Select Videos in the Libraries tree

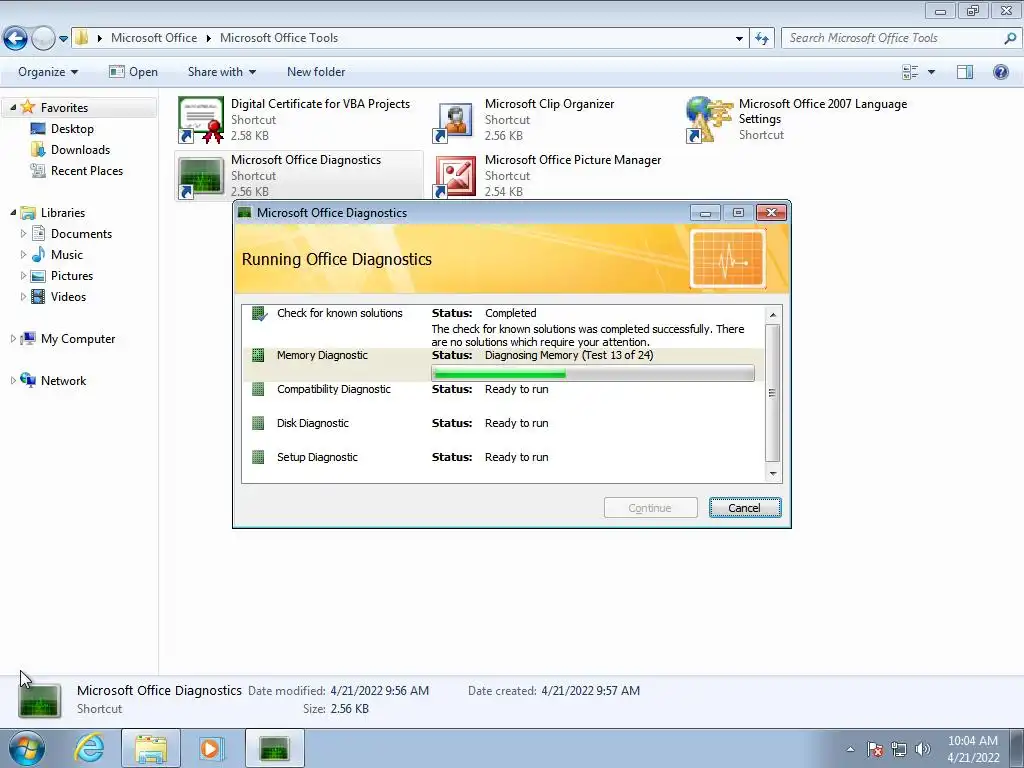pos(59,296)
